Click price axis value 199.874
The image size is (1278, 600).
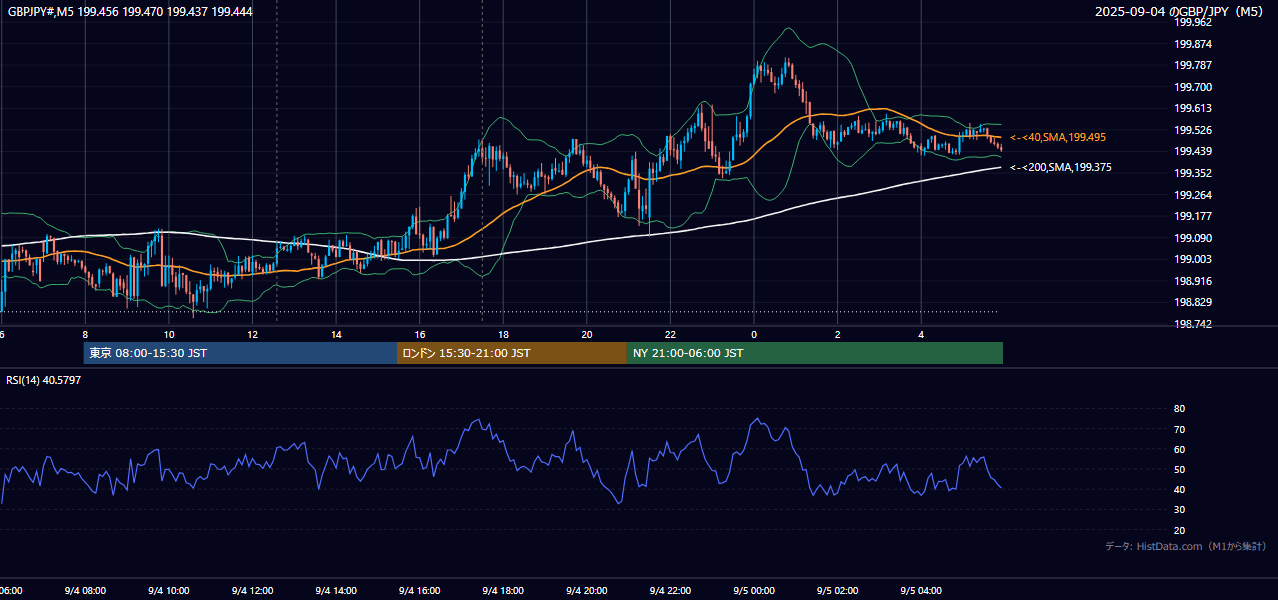click(1193, 44)
